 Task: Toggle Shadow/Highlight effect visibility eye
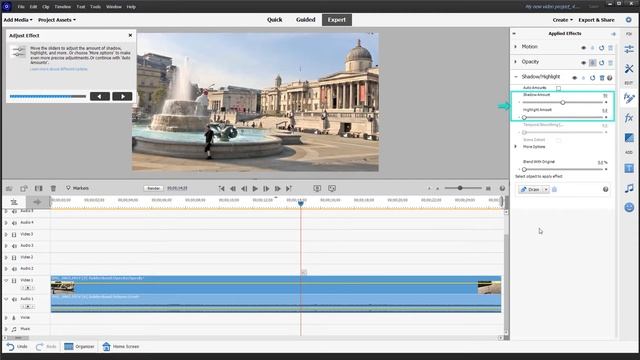click(x=575, y=78)
